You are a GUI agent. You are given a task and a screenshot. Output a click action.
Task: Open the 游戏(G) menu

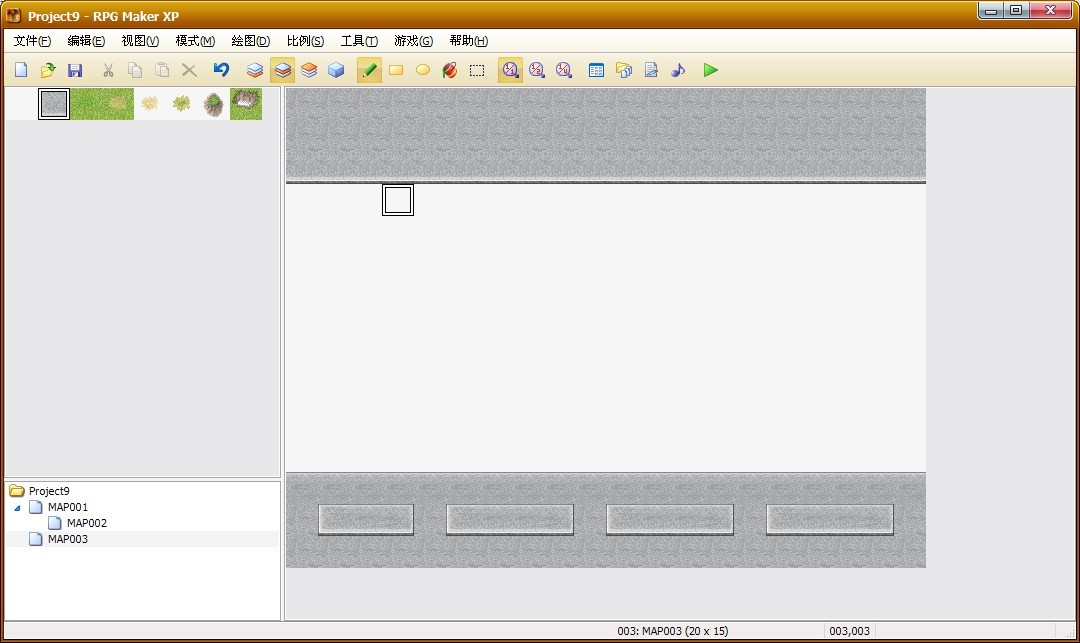point(413,41)
